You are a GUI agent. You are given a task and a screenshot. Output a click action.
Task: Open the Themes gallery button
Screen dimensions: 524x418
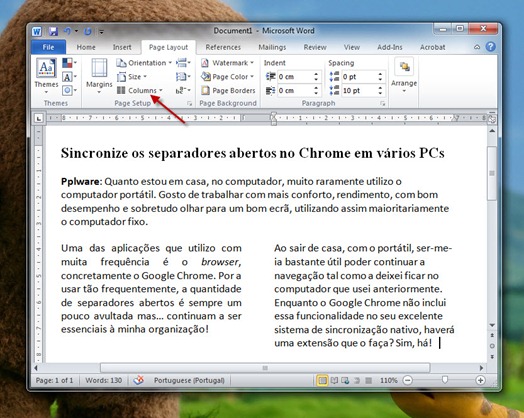(46, 77)
